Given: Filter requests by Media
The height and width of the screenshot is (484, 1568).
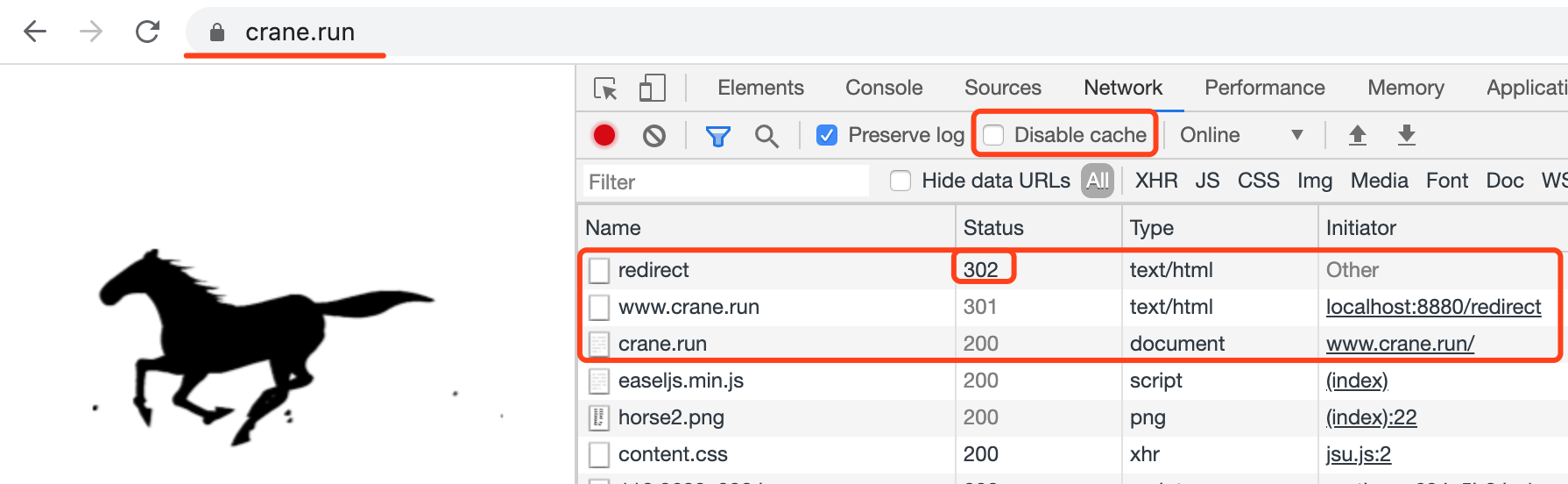Looking at the screenshot, I should click(1379, 181).
